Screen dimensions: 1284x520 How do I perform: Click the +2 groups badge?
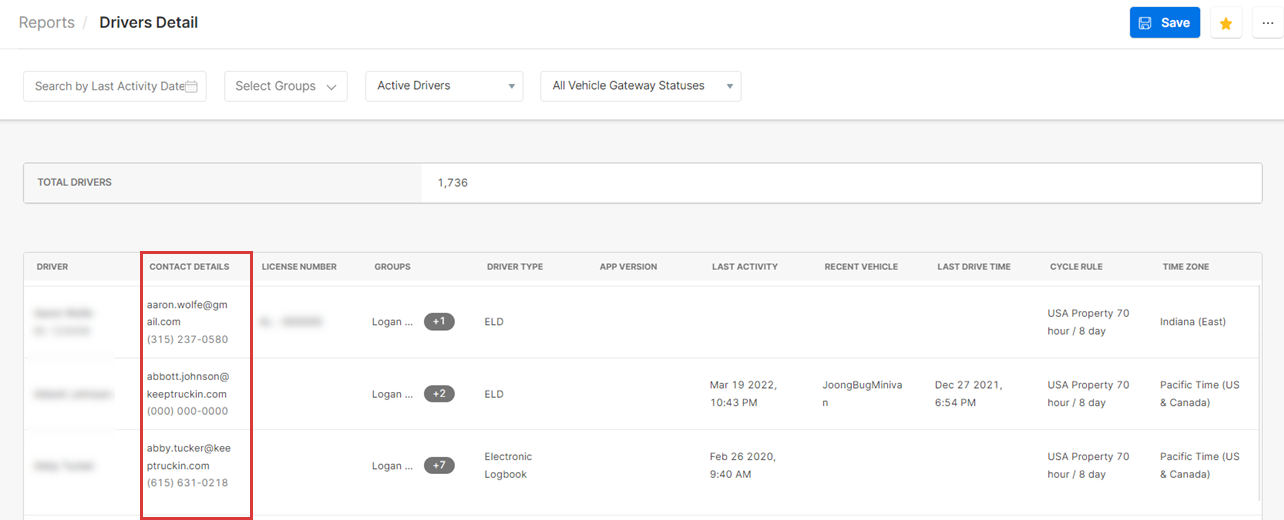point(439,394)
